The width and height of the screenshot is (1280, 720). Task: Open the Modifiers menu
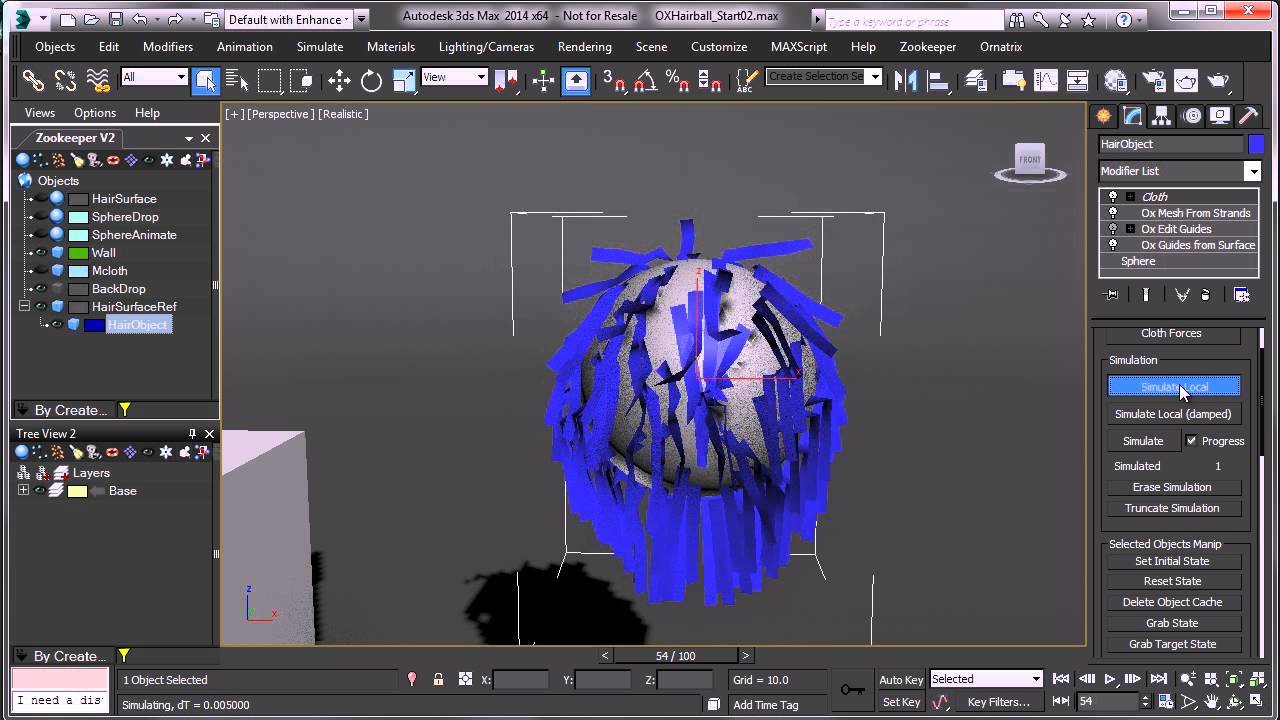168,47
